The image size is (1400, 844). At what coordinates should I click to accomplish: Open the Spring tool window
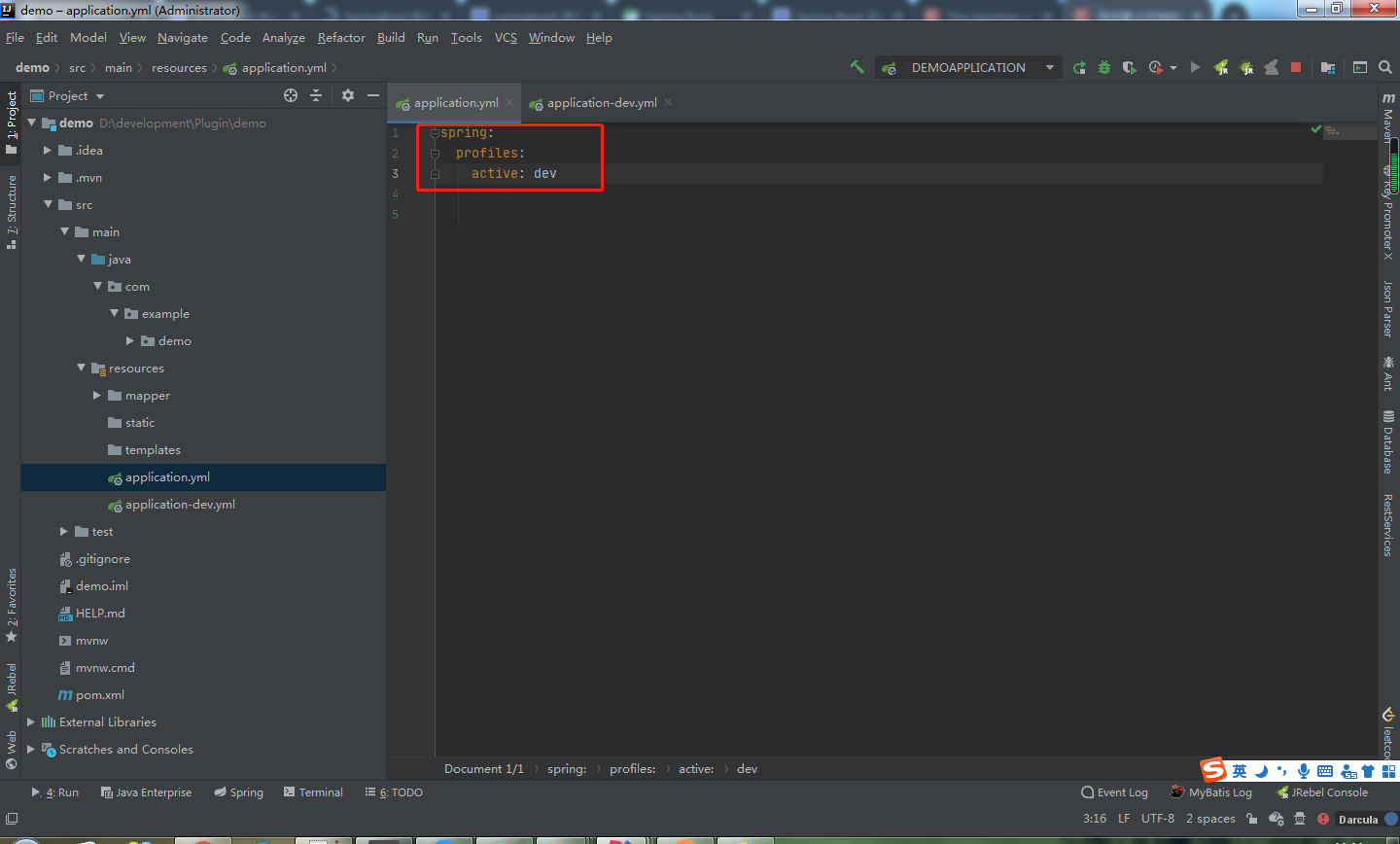[239, 792]
